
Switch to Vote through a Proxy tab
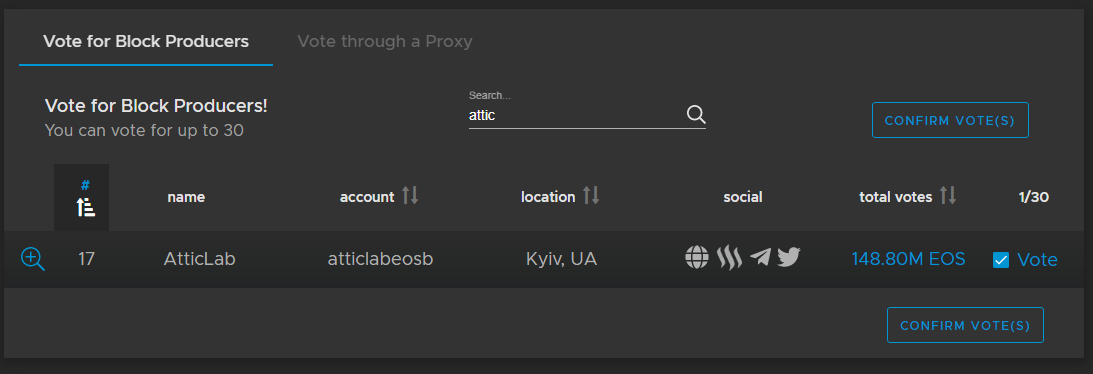pos(385,42)
